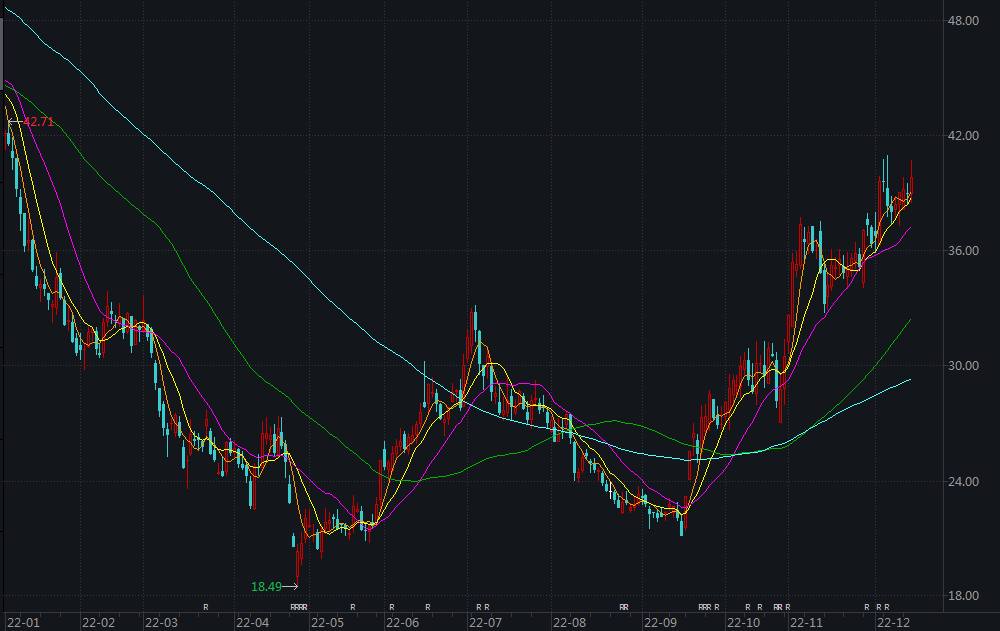1000x631 pixels.
Task: Select the 22-09 date on time axis
Action: coord(660,622)
